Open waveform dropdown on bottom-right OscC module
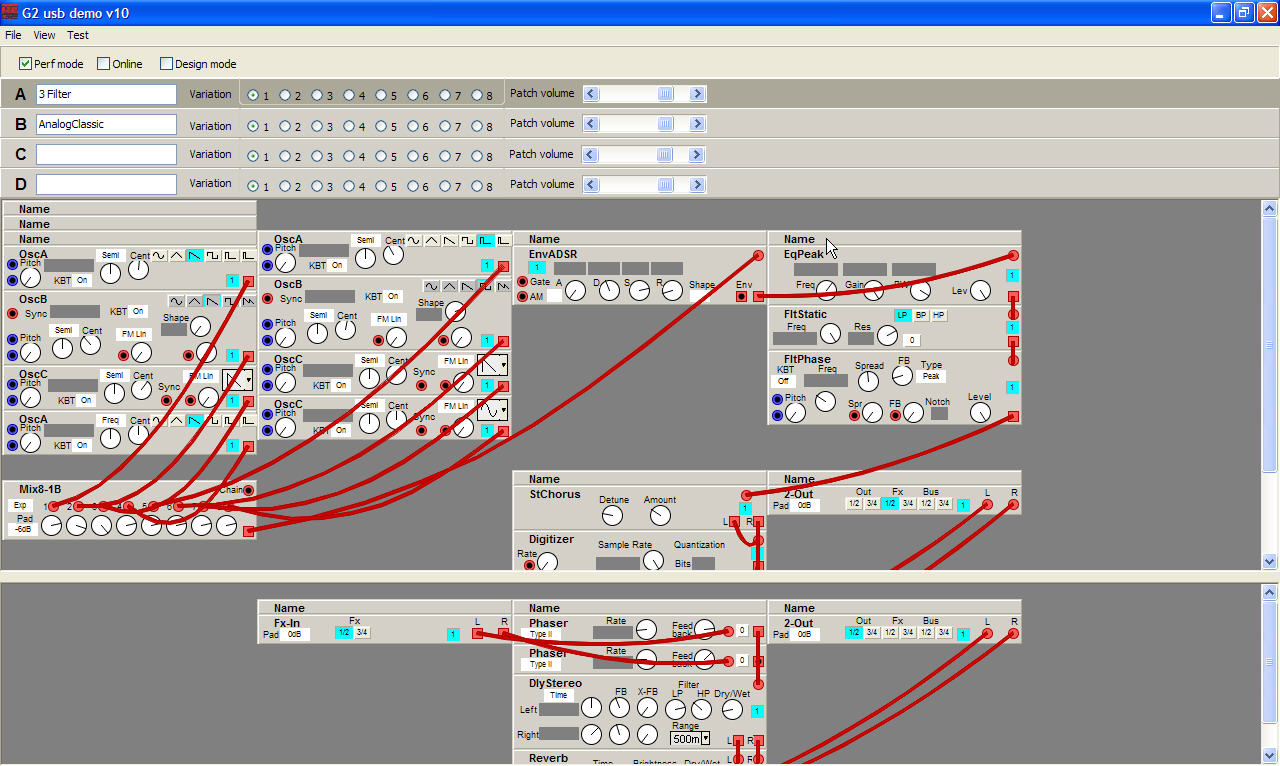Image resolution: width=1280 pixels, height=766 pixels. pyautogui.click(x=492, y=410)
